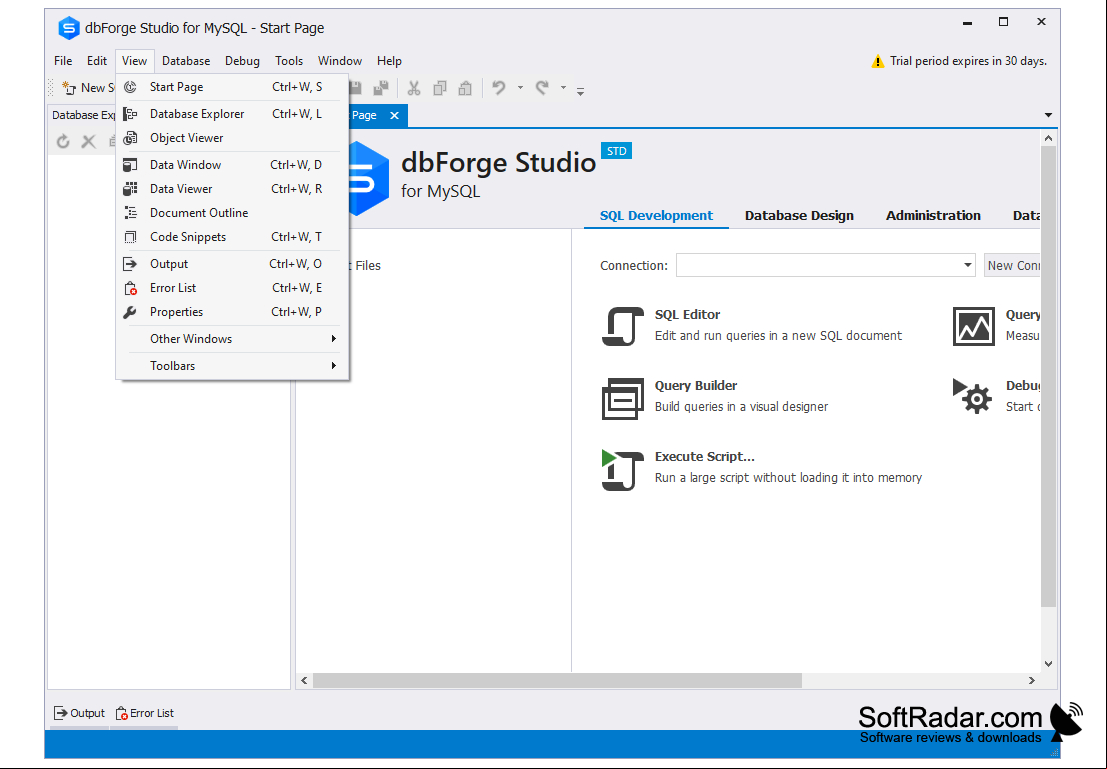Click the Paste toolbar icon
1107x769 pixels.
click(465, 88)
